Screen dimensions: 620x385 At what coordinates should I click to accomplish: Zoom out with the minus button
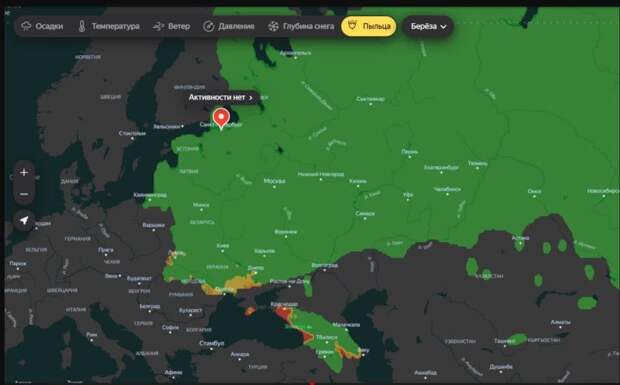[x=24, y=194]
